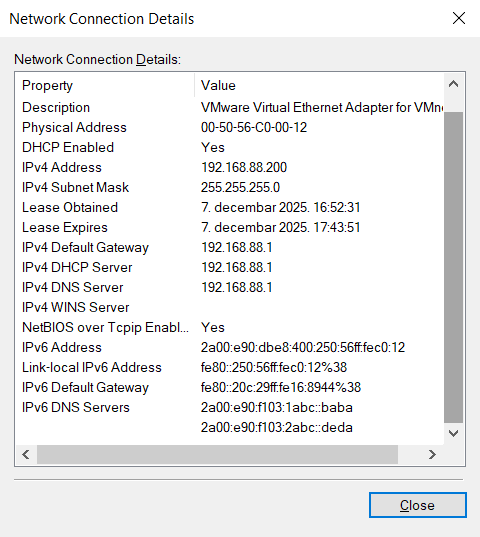Select the IPv4 Address row label
Viewport: 480px width, 537px height.
(x=62, y=167)
